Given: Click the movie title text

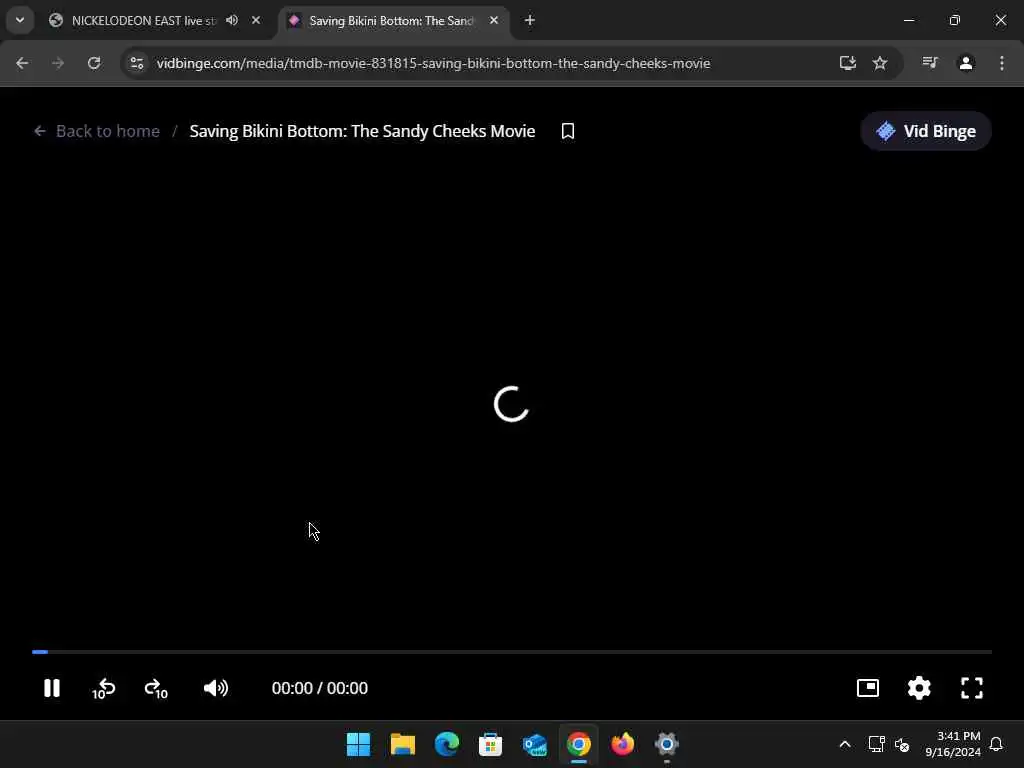Looking at the screenshot, I should click(x=362, y=131).
